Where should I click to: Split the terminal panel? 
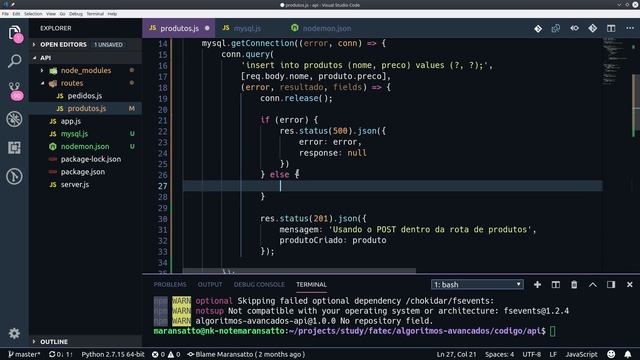(556, 284)
